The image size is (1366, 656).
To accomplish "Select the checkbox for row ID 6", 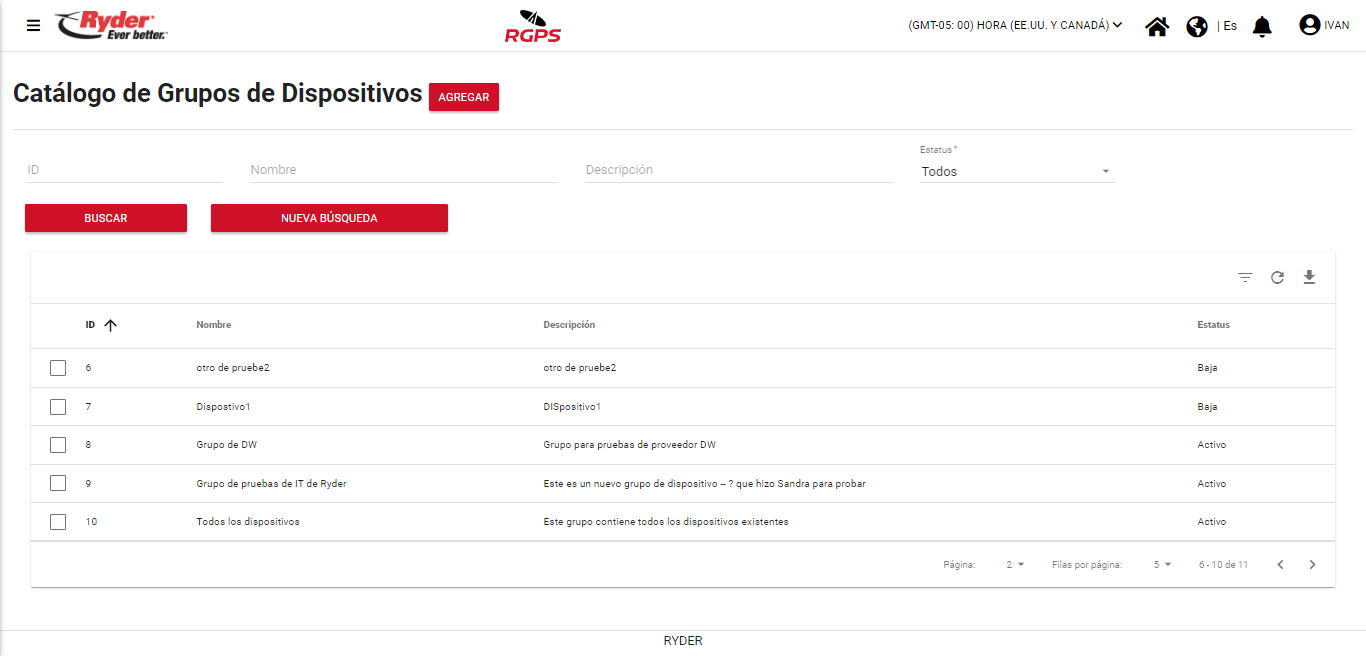I will coord(58,368).
